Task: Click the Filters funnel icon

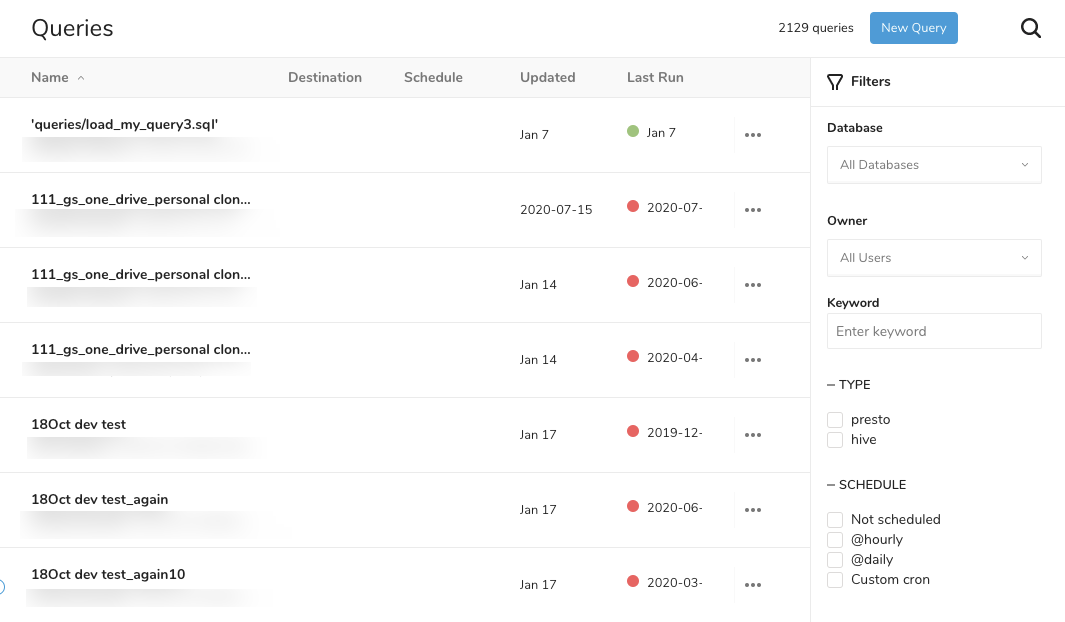Action: pyautogui.click(x=835, y=82)
